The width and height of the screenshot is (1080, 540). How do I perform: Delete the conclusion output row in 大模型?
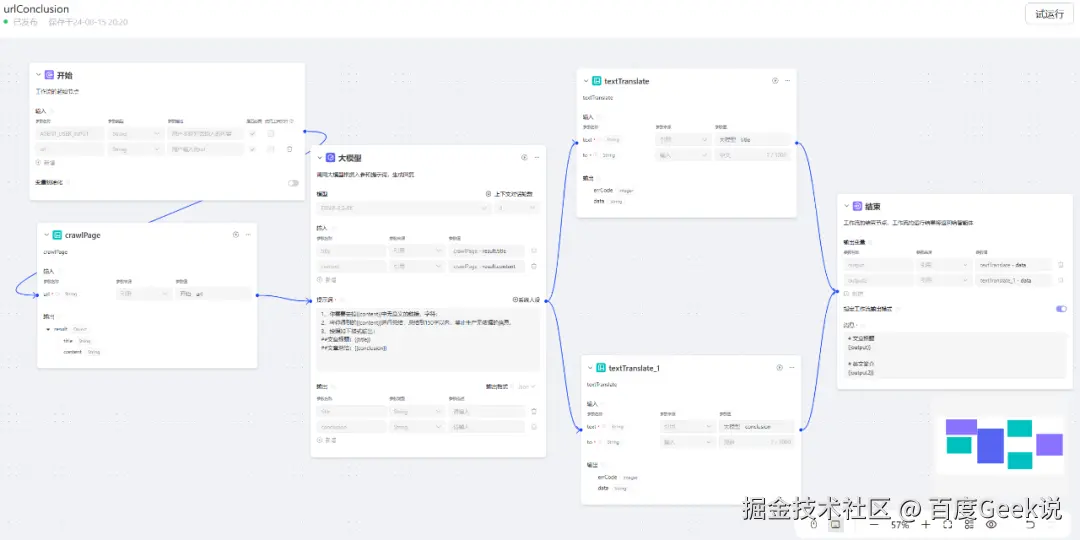(534, 426)
